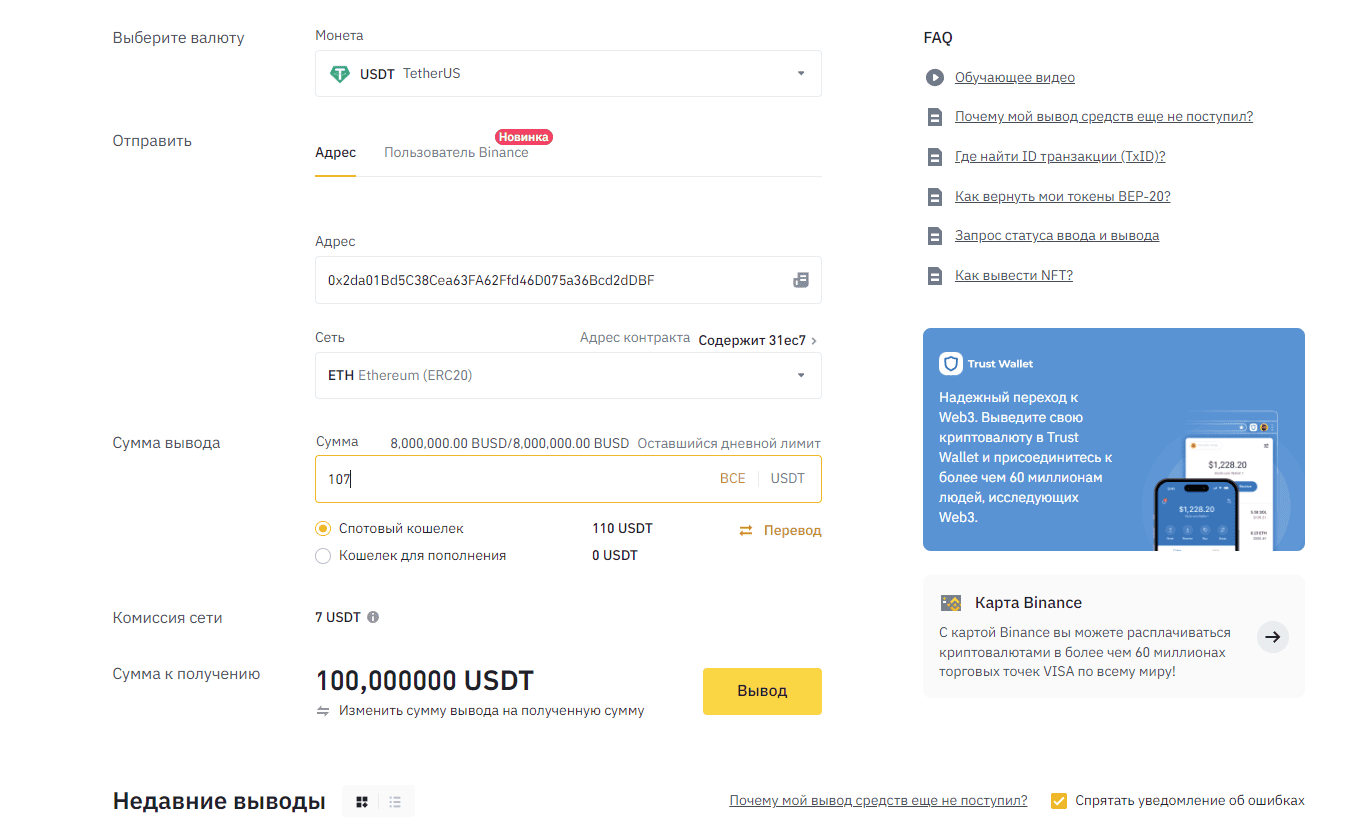Open the Как вывести NFT? link
This screenshot has width=1356, height=828.
point(1014,275)
